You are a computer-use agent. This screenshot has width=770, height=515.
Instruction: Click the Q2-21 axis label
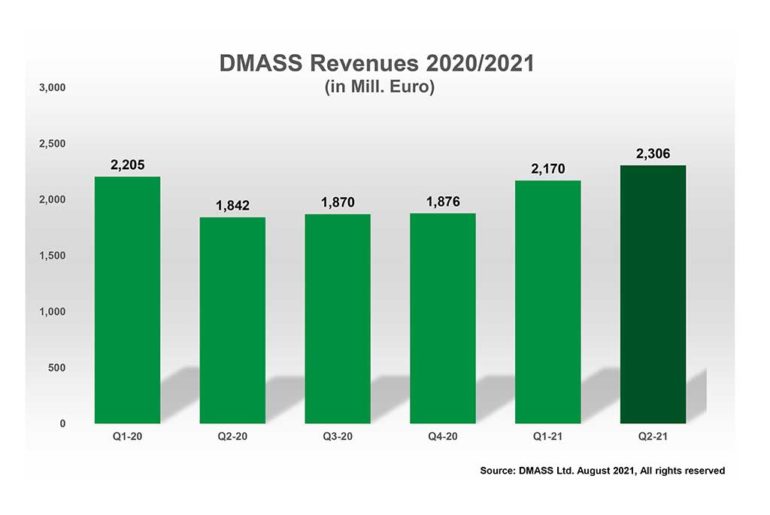pos(652,436)
